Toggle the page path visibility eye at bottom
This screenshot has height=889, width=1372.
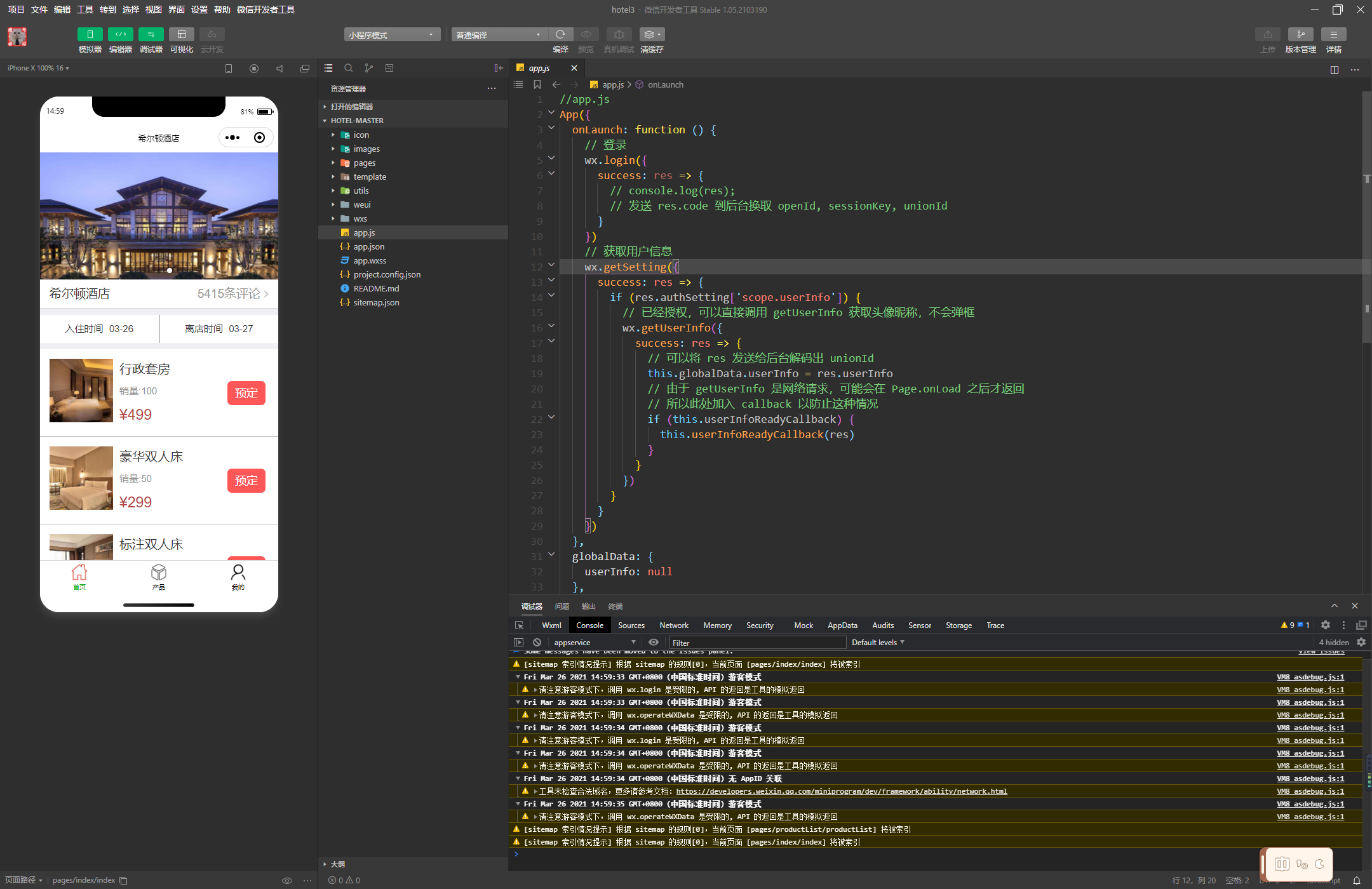[288, 880]
